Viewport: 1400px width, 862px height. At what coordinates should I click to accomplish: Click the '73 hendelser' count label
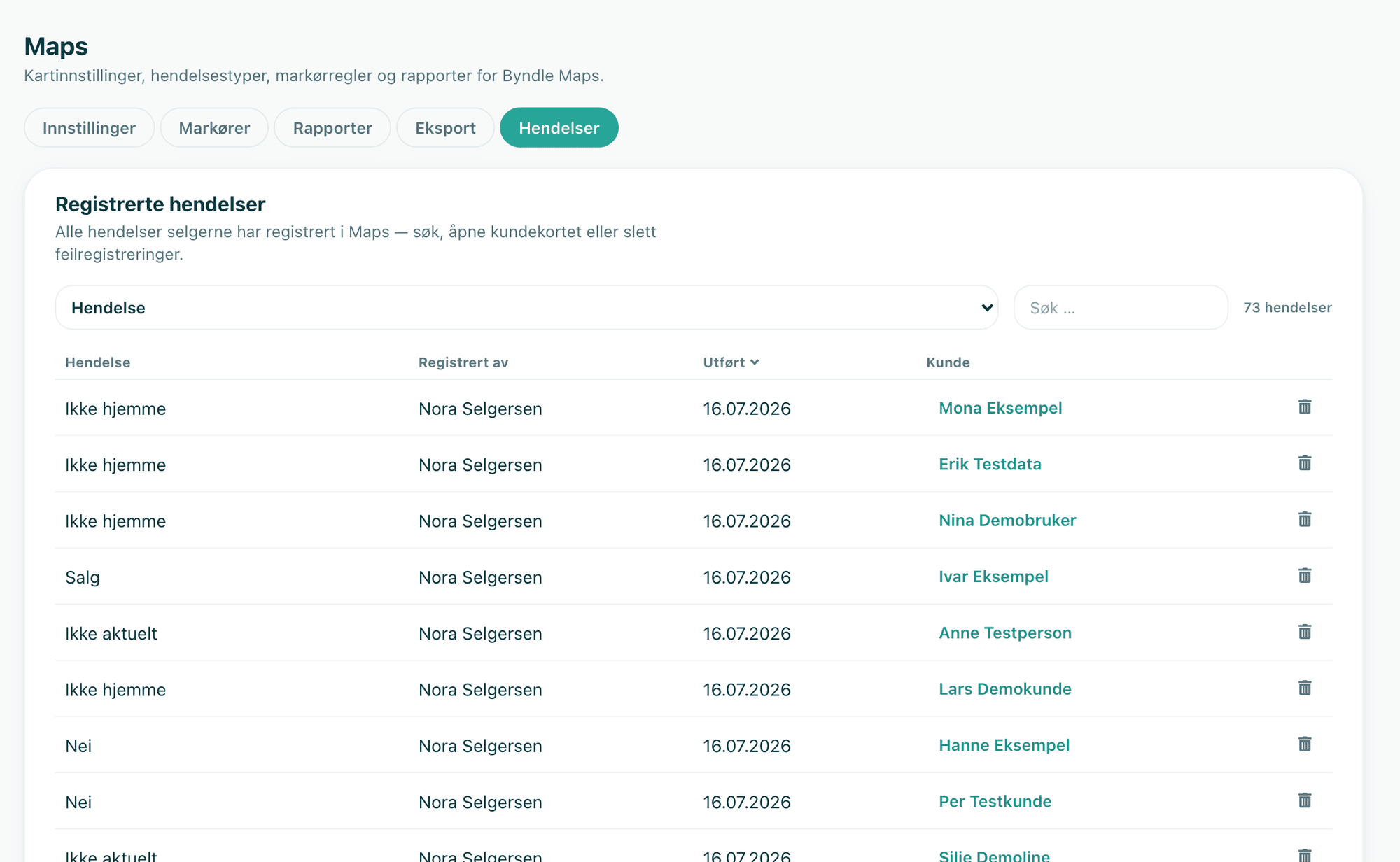pyautogui.click(x=1287, y=307)
